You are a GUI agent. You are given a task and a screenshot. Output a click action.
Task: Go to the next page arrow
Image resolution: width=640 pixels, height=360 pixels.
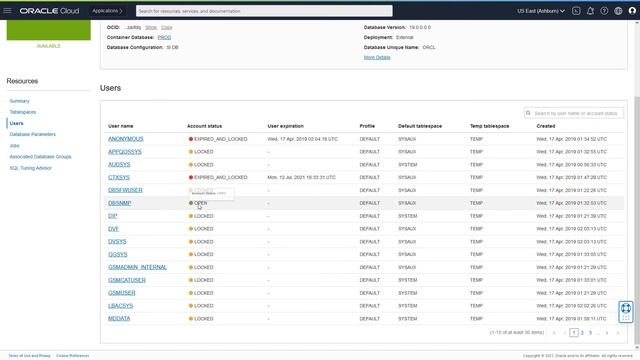pyautogui.click(x=607, y=333)
